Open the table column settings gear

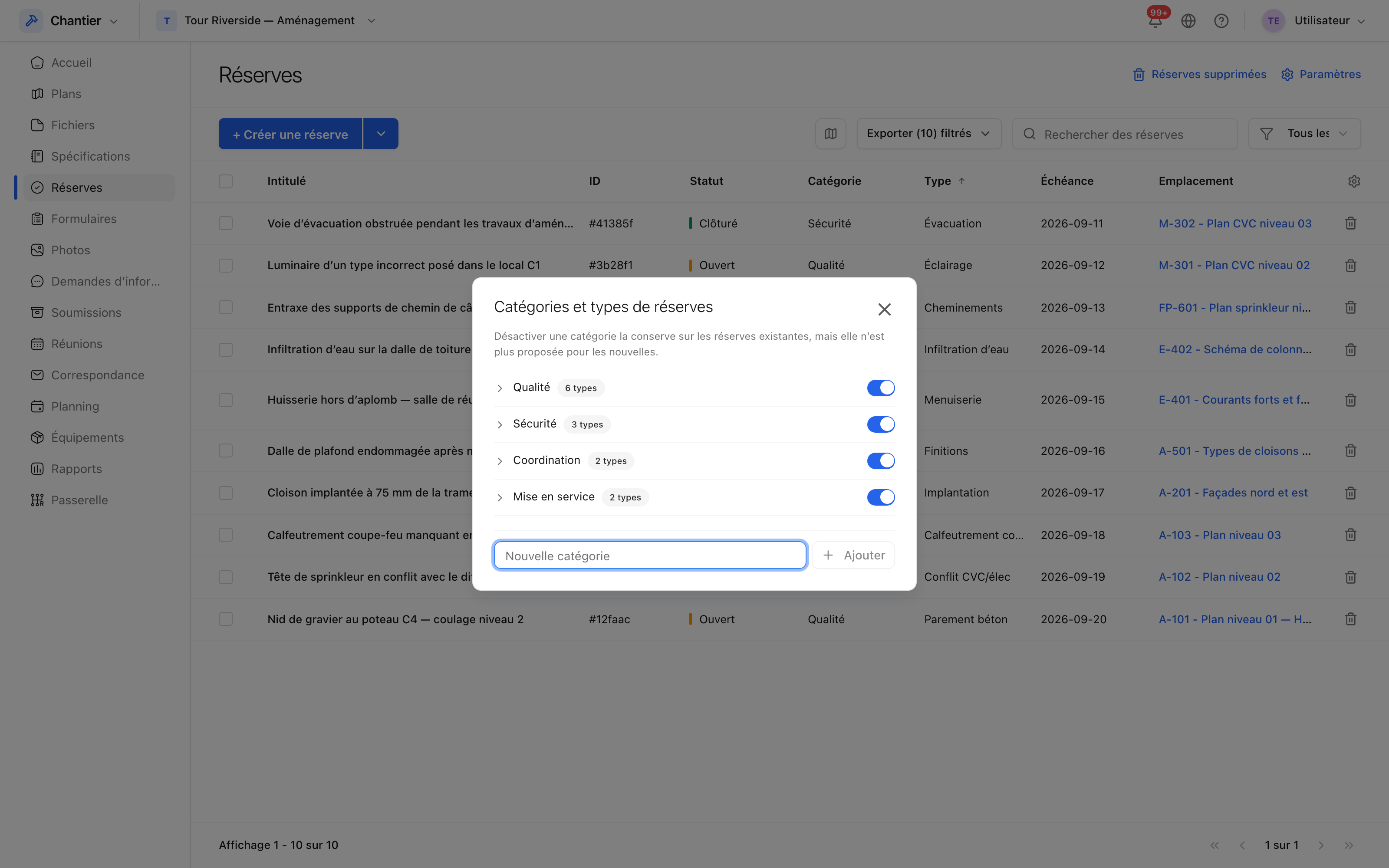click(x=1354, y=181)
